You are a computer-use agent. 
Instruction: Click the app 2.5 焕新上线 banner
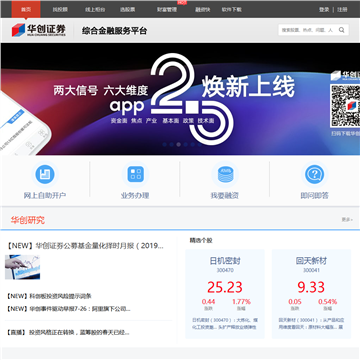[x=180, y=99]
